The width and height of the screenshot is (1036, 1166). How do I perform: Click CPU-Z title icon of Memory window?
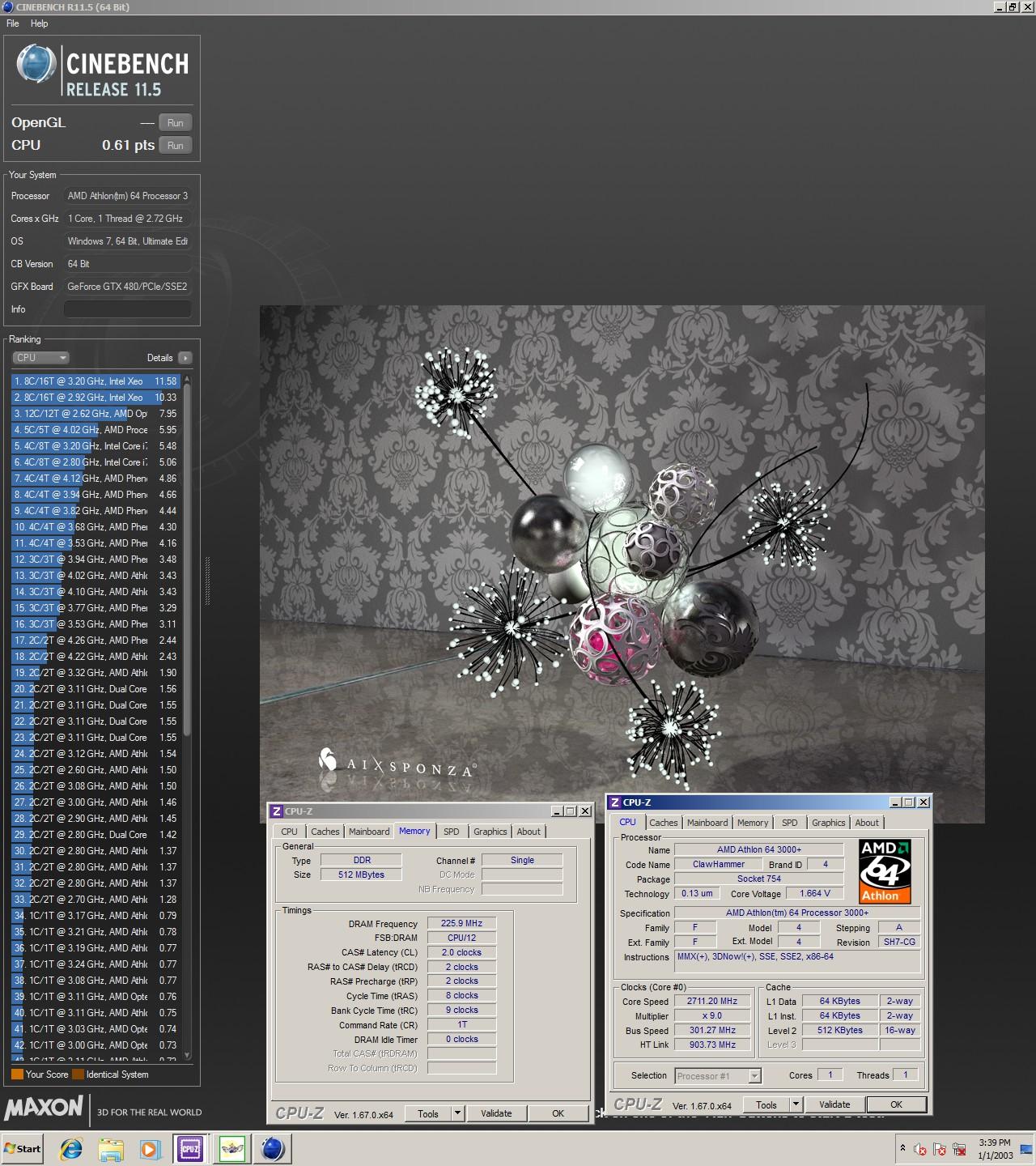276,811
